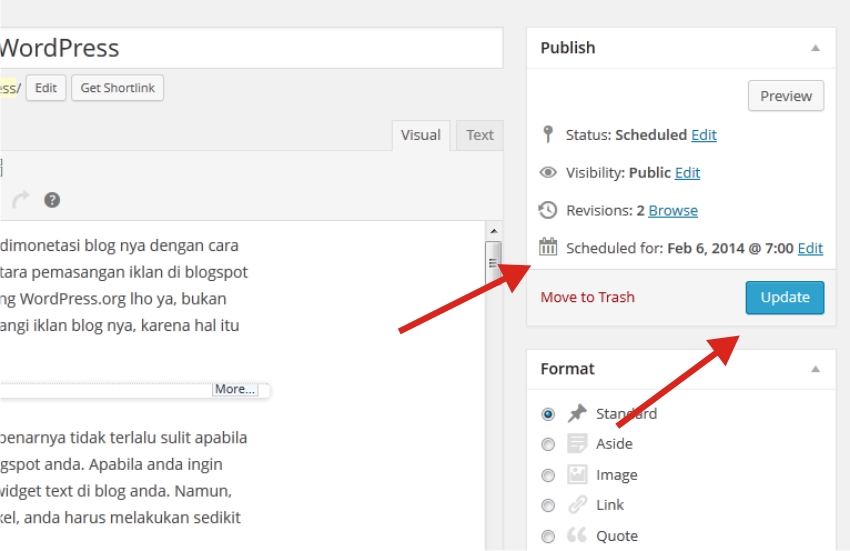
Task: Choose the Link format radio button
Action: (548, 505)
